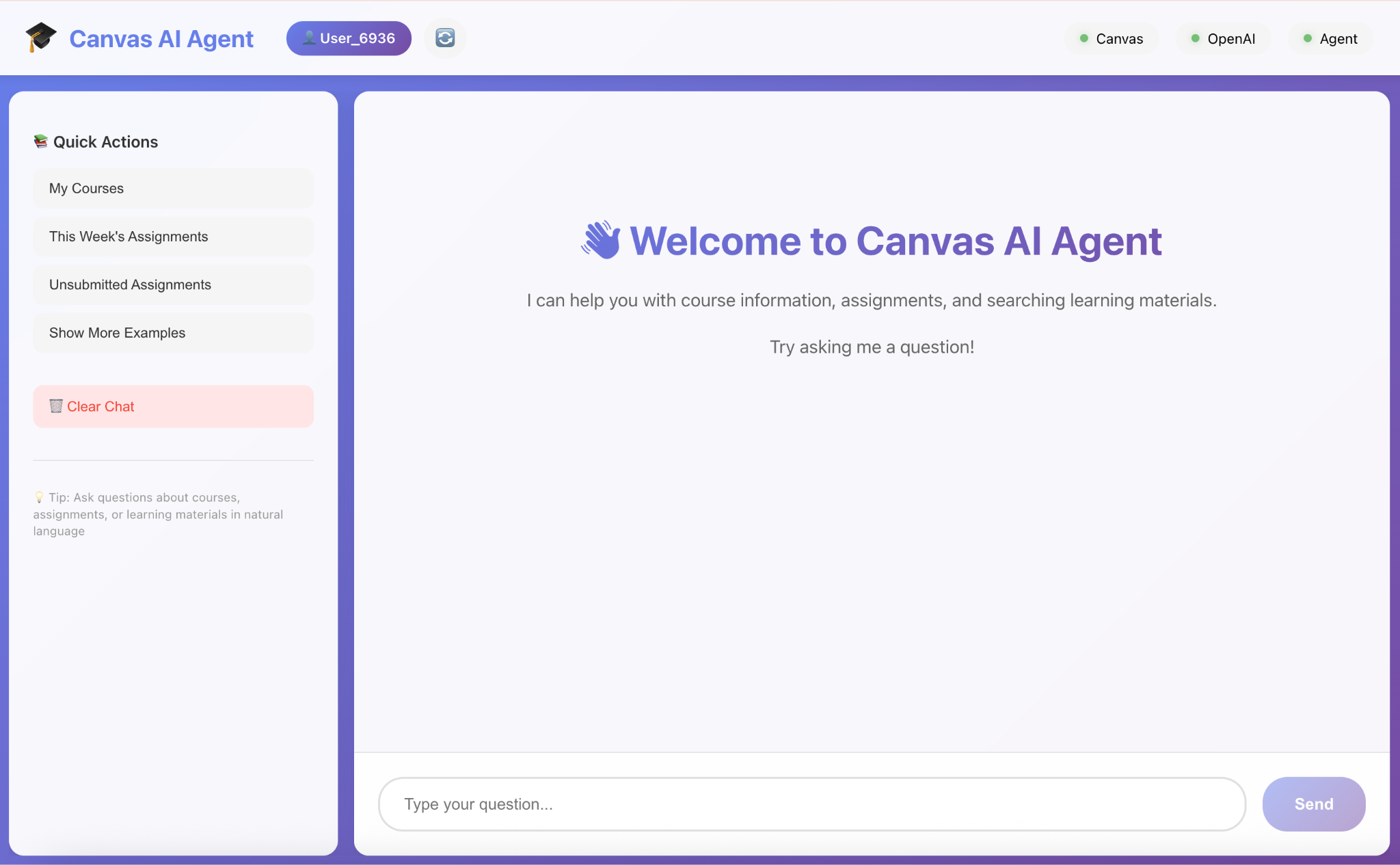Click the Canvas AI Agent header title
The height and width of the screenshot is (865, 1400).
coord(161,39)
